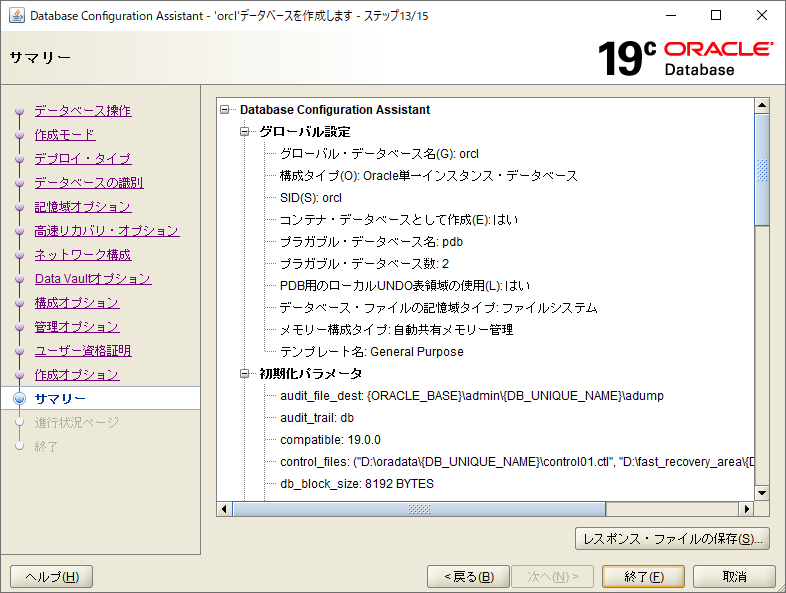The width and height of the screenshot is (786, 593).
Task: Maximize the Database Configuration Assistant window
Action: pos(716,16)
